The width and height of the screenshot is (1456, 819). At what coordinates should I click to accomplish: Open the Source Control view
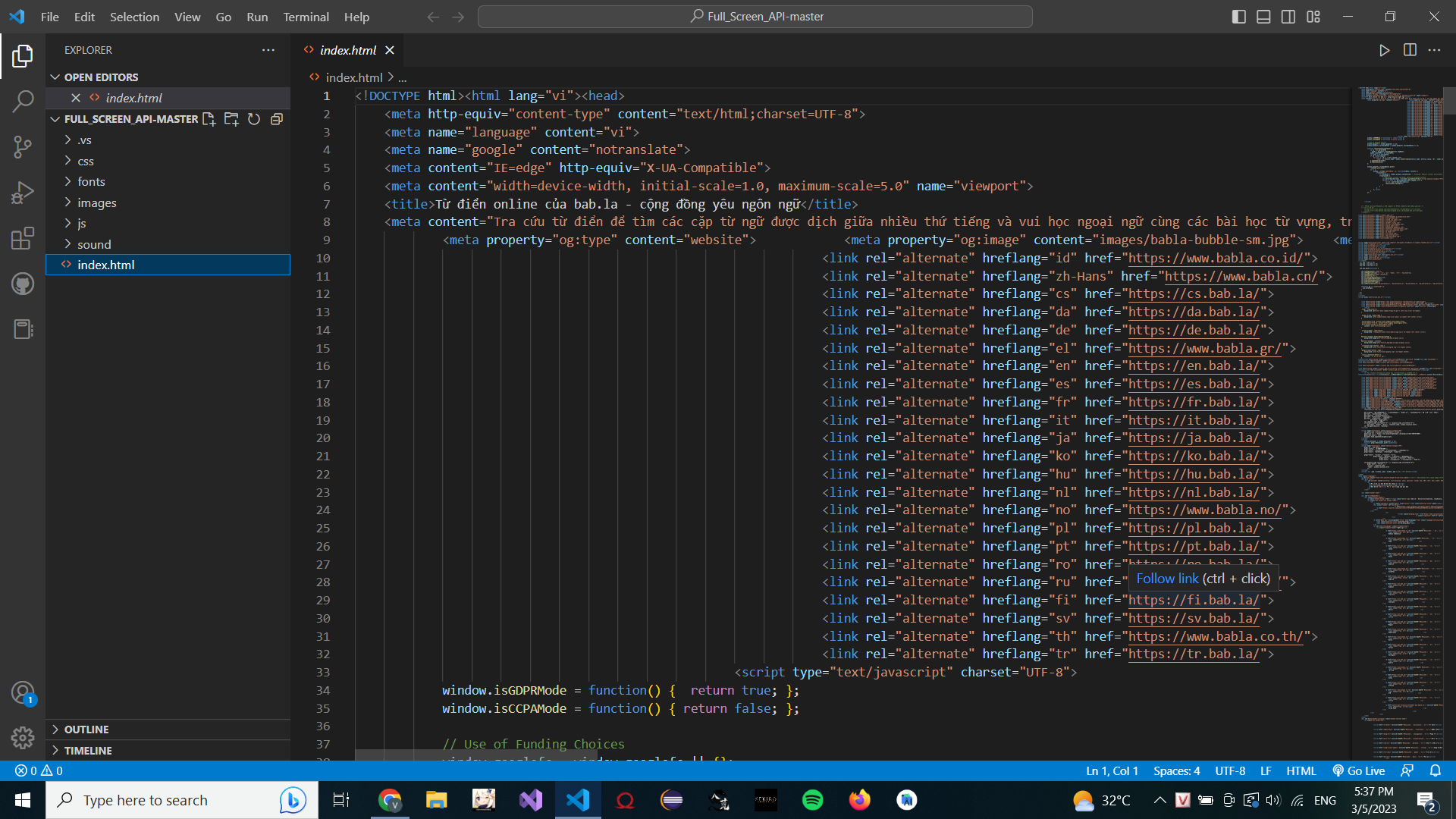pos(23,147)
